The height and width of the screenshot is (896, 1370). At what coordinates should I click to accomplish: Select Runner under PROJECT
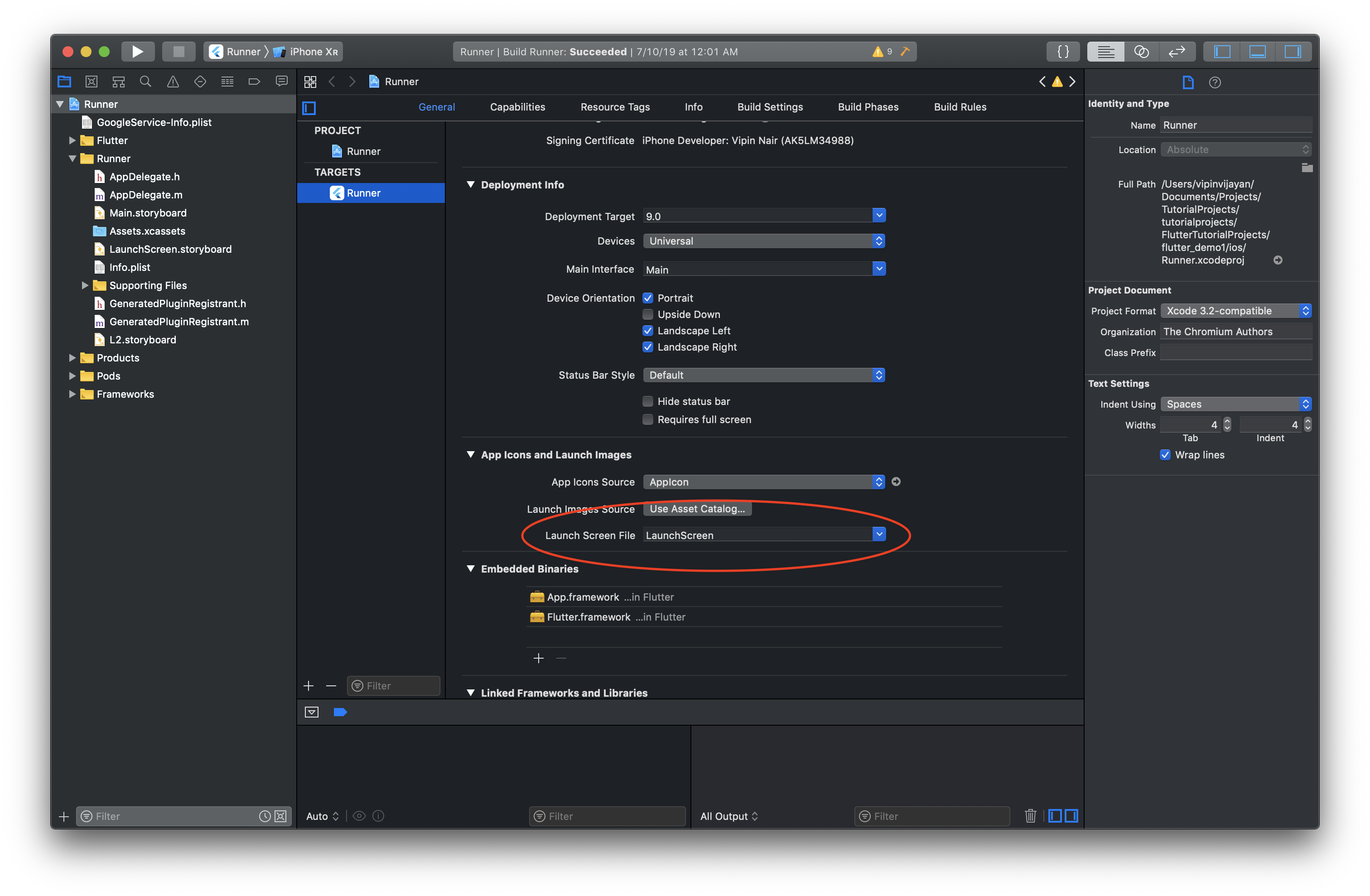coord(363,151)
